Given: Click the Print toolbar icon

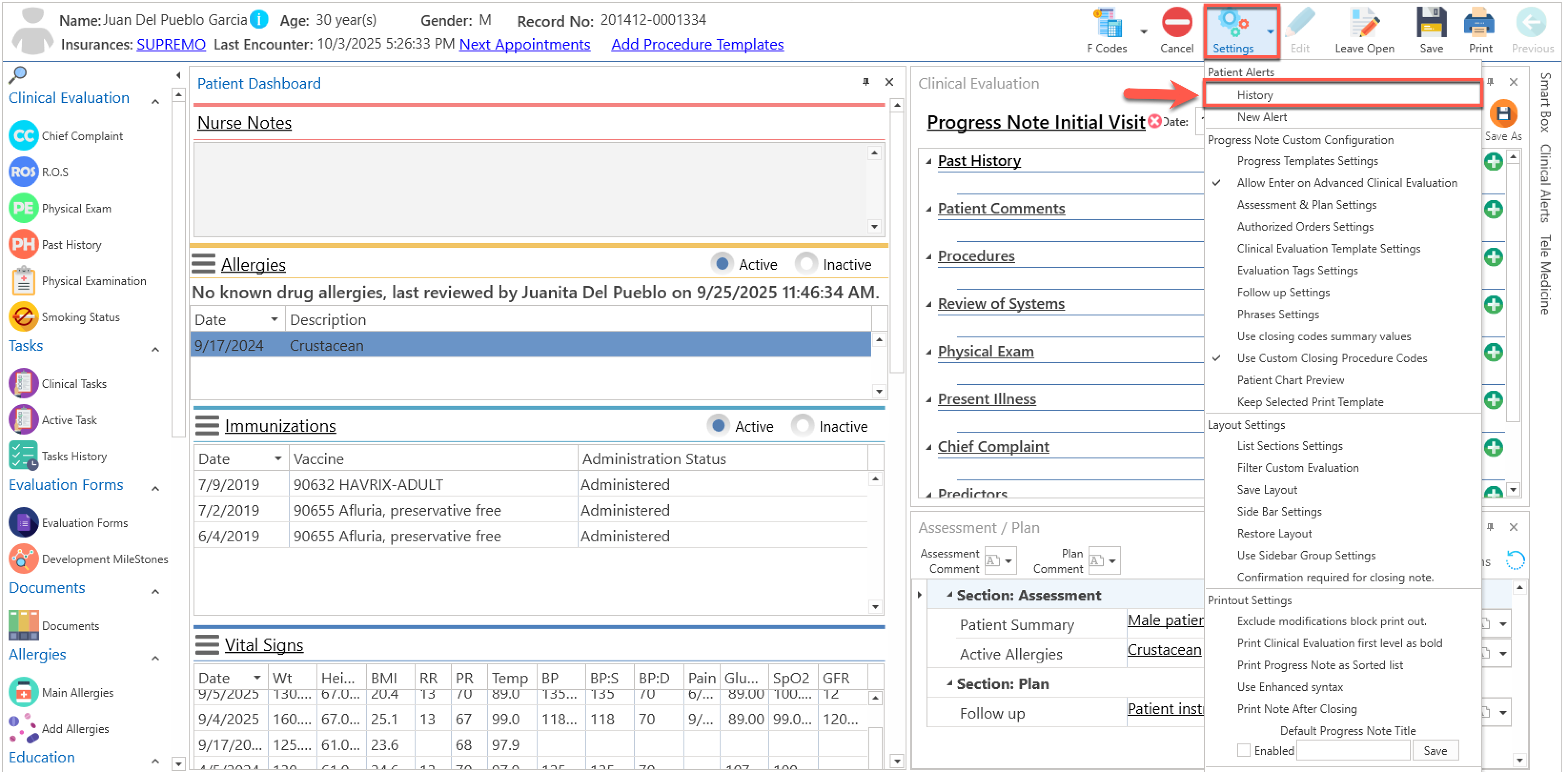Looking at the screenshot, I should tap(1479, 24).
